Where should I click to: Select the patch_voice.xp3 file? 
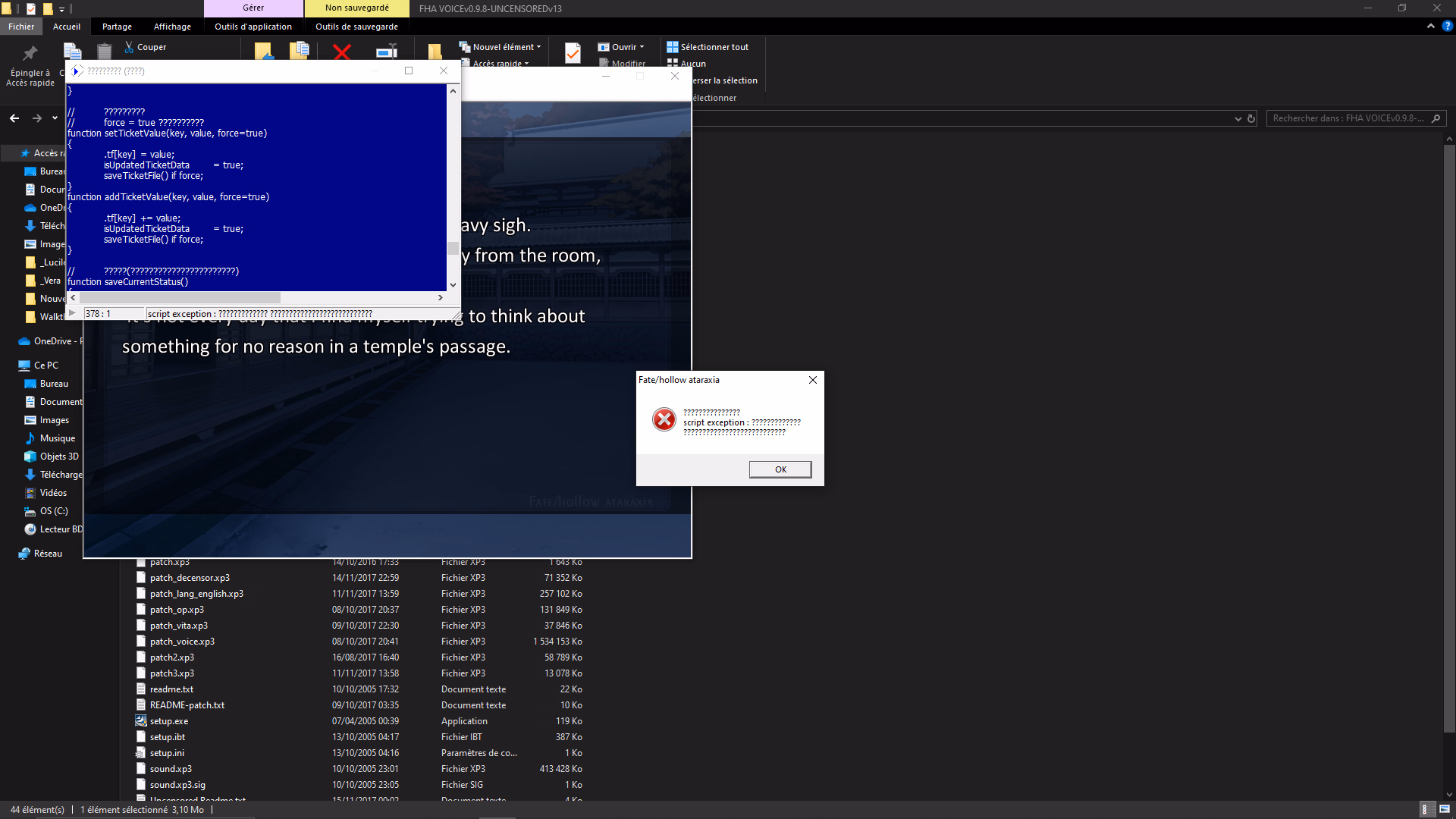182,642
